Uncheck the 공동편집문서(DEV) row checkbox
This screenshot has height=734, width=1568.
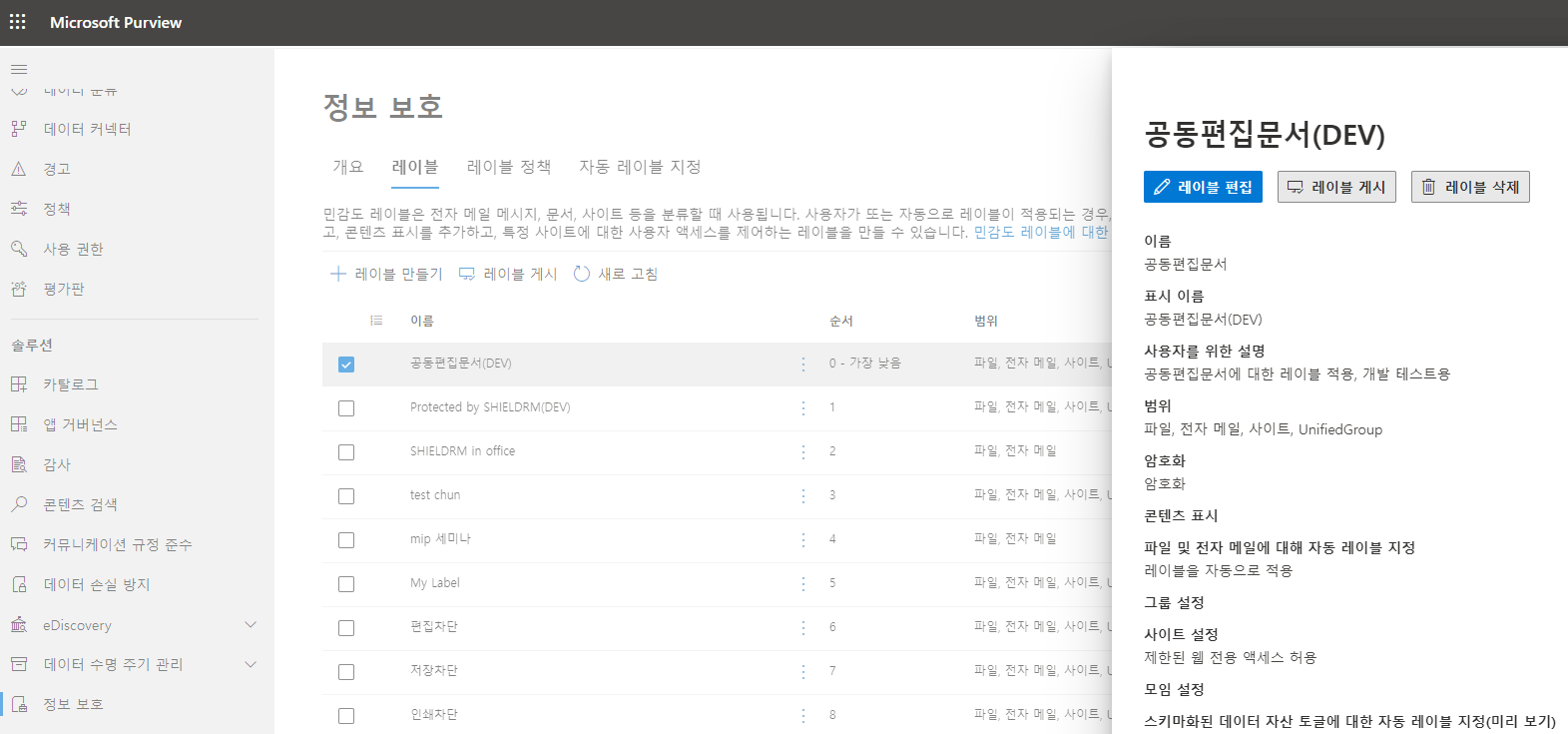[x=346, y=365]
